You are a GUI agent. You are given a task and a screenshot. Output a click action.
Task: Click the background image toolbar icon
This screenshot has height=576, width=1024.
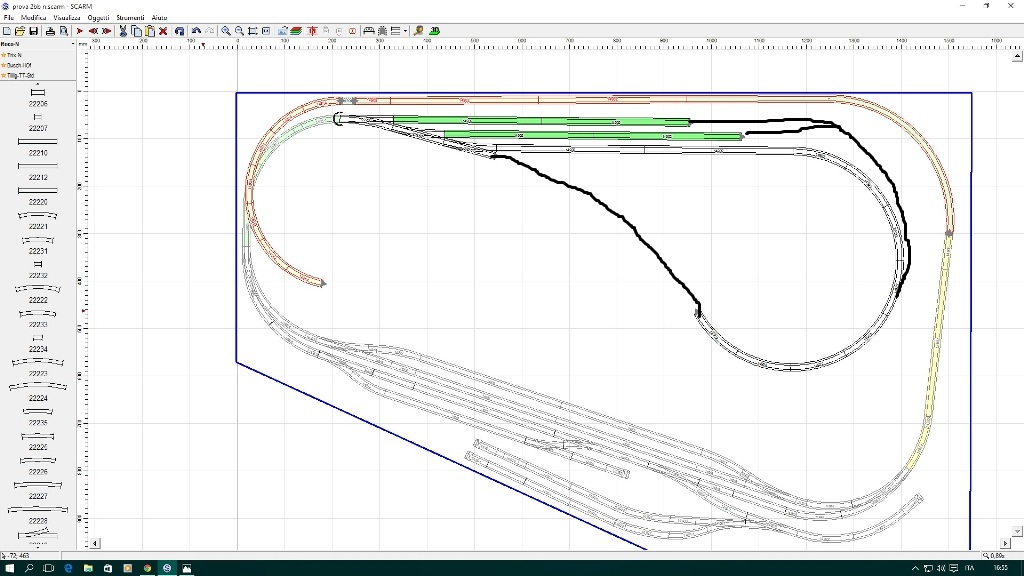coord(282,31)
